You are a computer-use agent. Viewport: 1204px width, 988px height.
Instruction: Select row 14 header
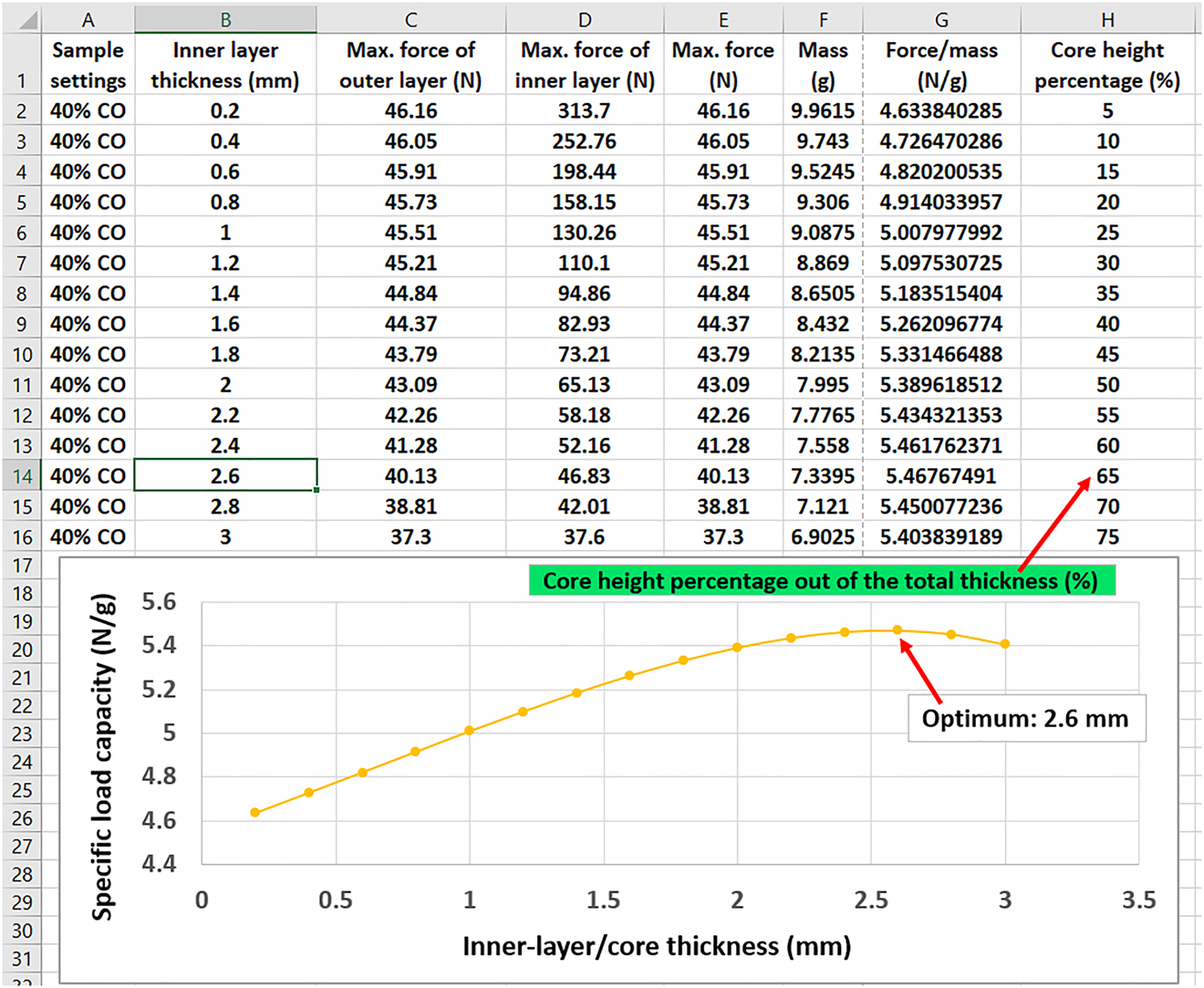22,476
